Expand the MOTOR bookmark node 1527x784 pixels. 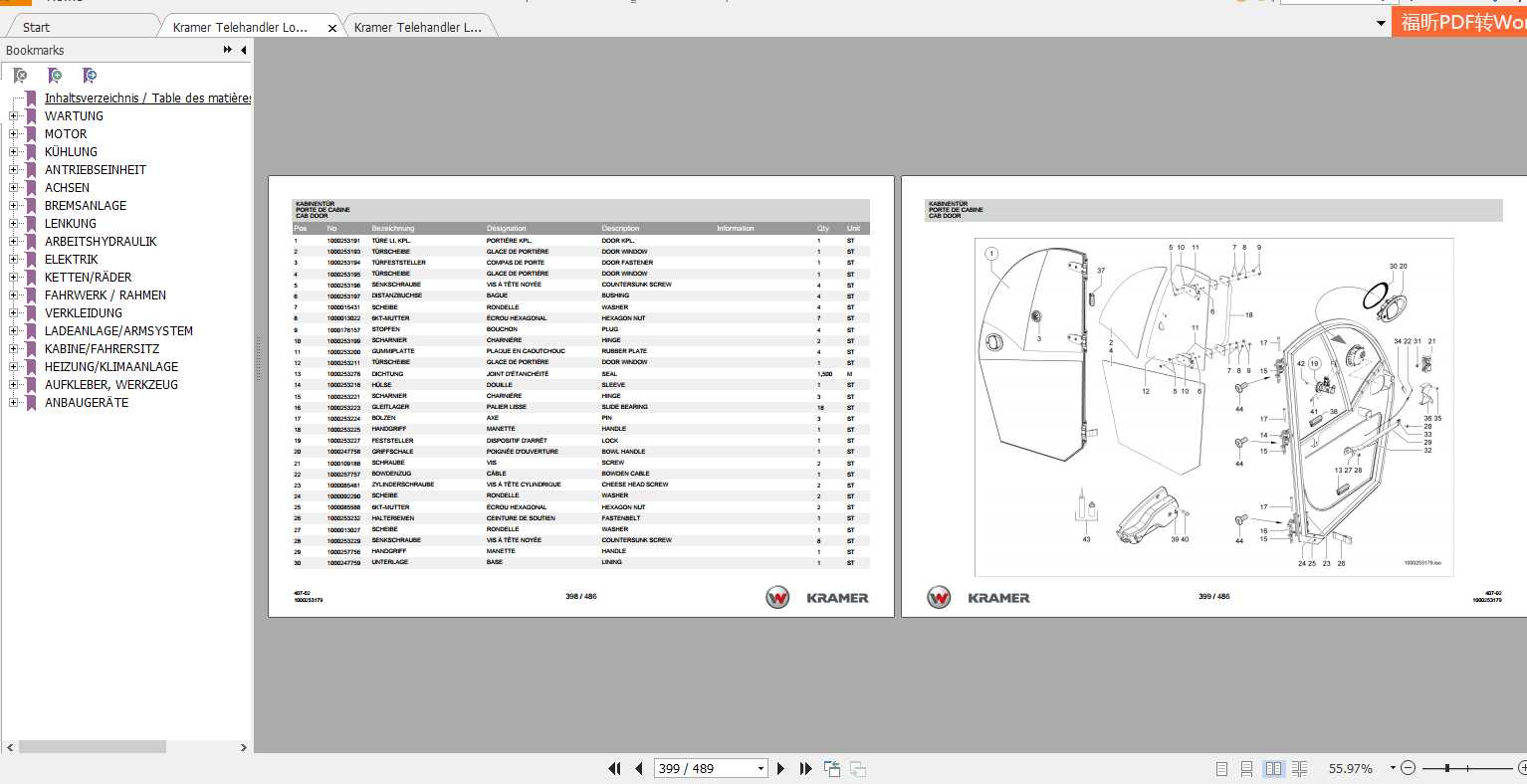14,133
